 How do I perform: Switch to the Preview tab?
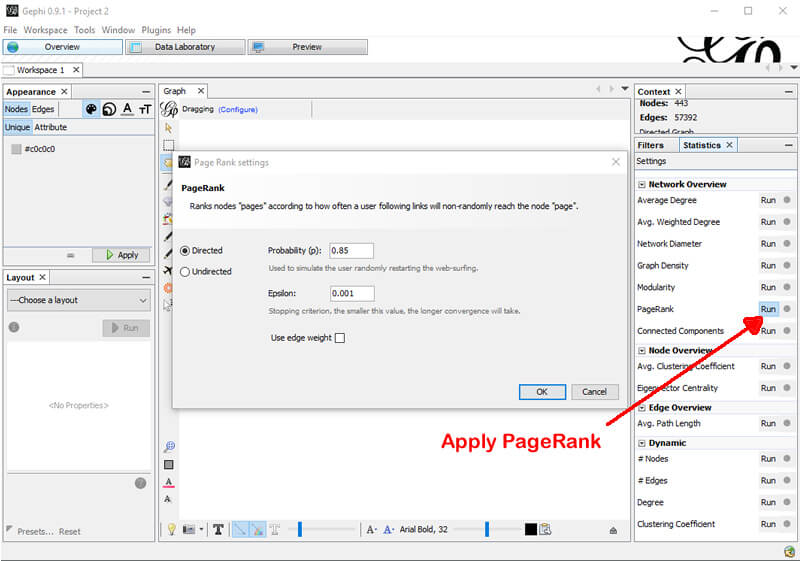pyautogui.click(x=307, y=47)
